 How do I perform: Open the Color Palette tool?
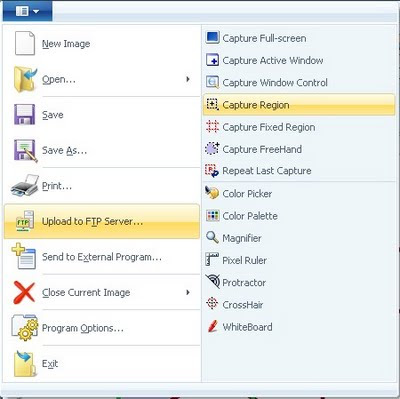tap(242, 216)
